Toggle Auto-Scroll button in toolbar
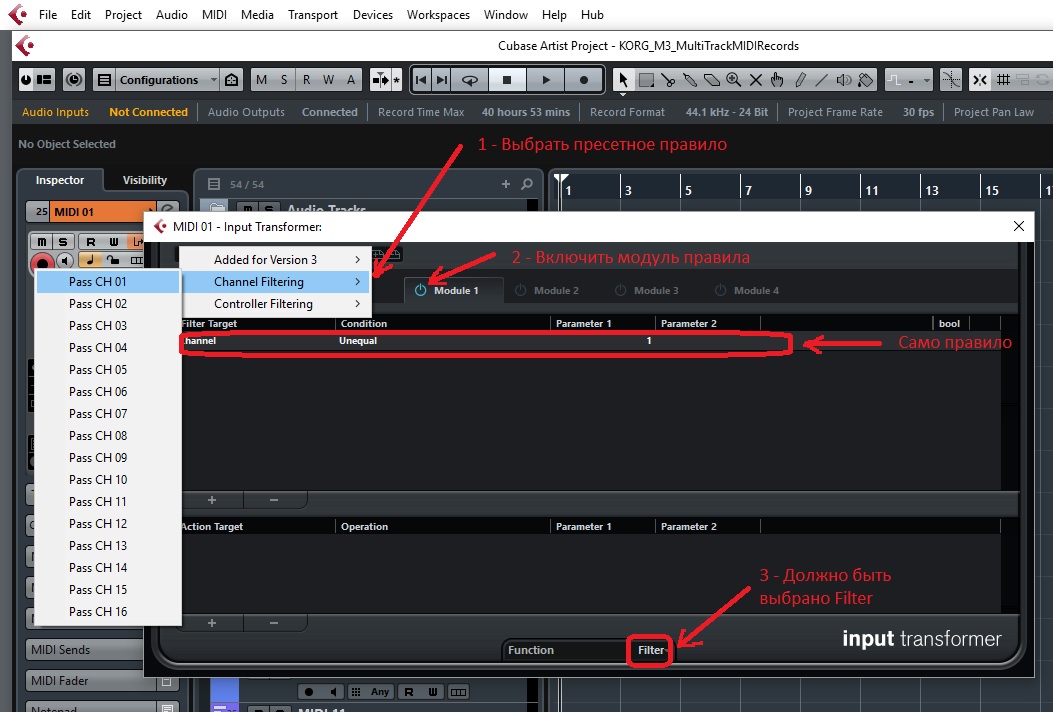1053x712 pixels. (x=381, y=80)
